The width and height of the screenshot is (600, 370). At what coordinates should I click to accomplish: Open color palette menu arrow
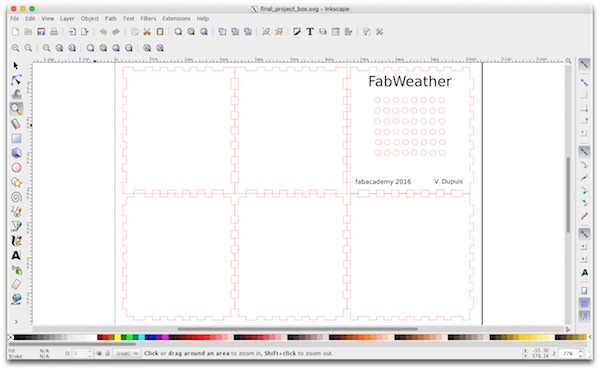[590, 337]
